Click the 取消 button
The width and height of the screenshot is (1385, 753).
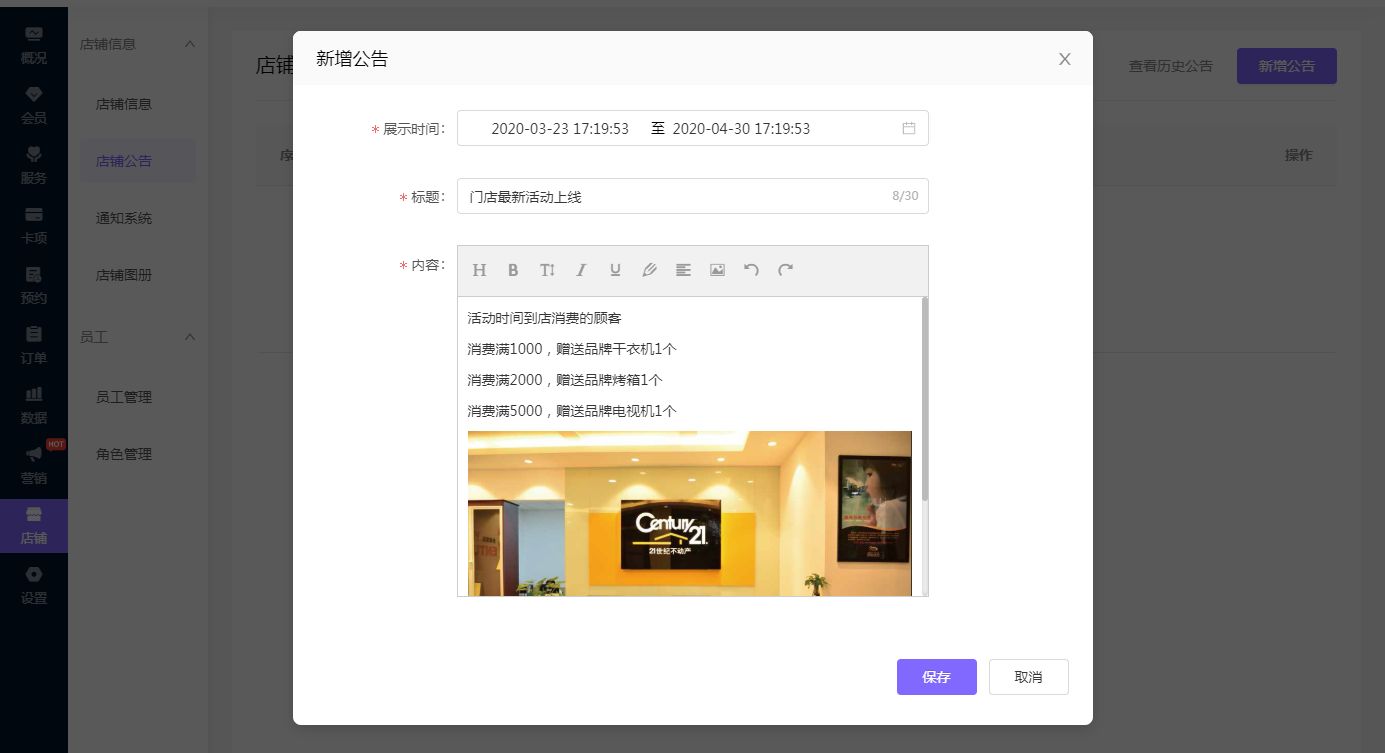click(x=1029, y=677)
